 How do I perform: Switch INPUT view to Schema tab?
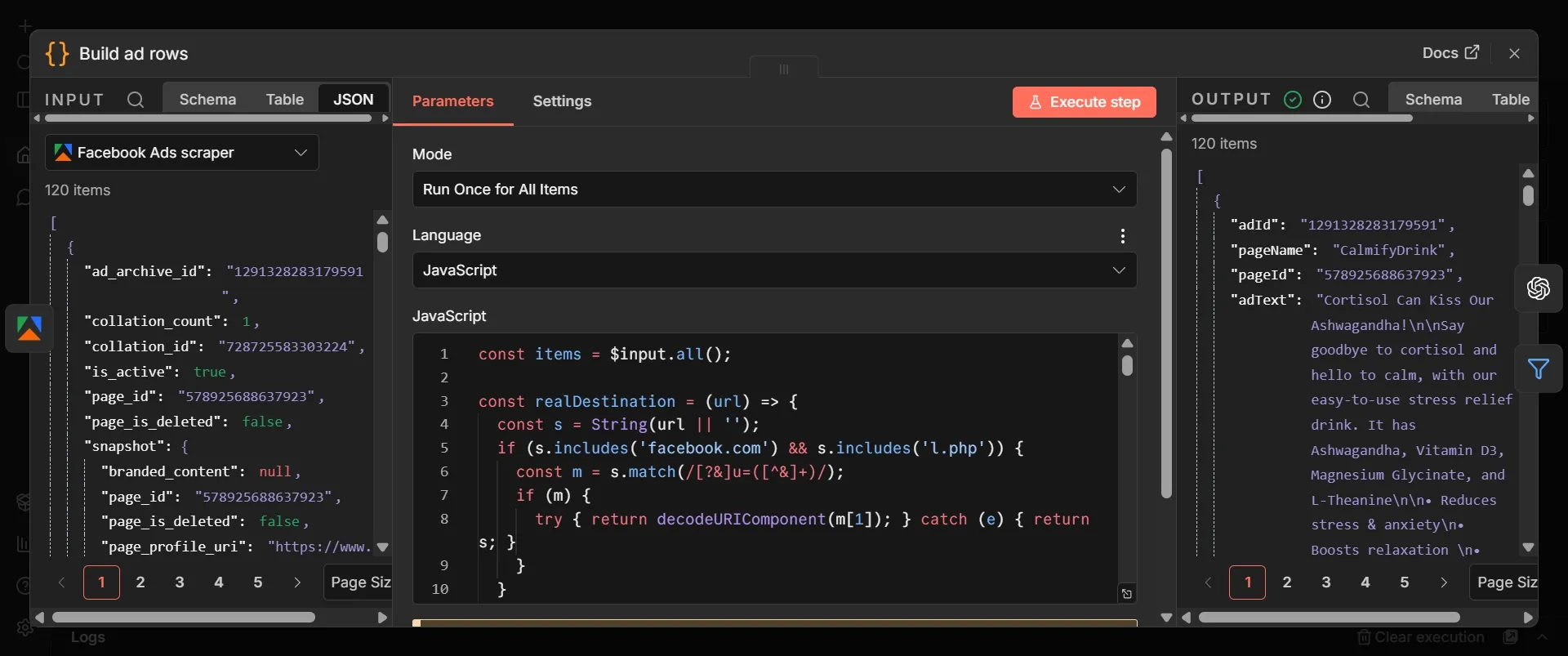(x=207, y=100)
